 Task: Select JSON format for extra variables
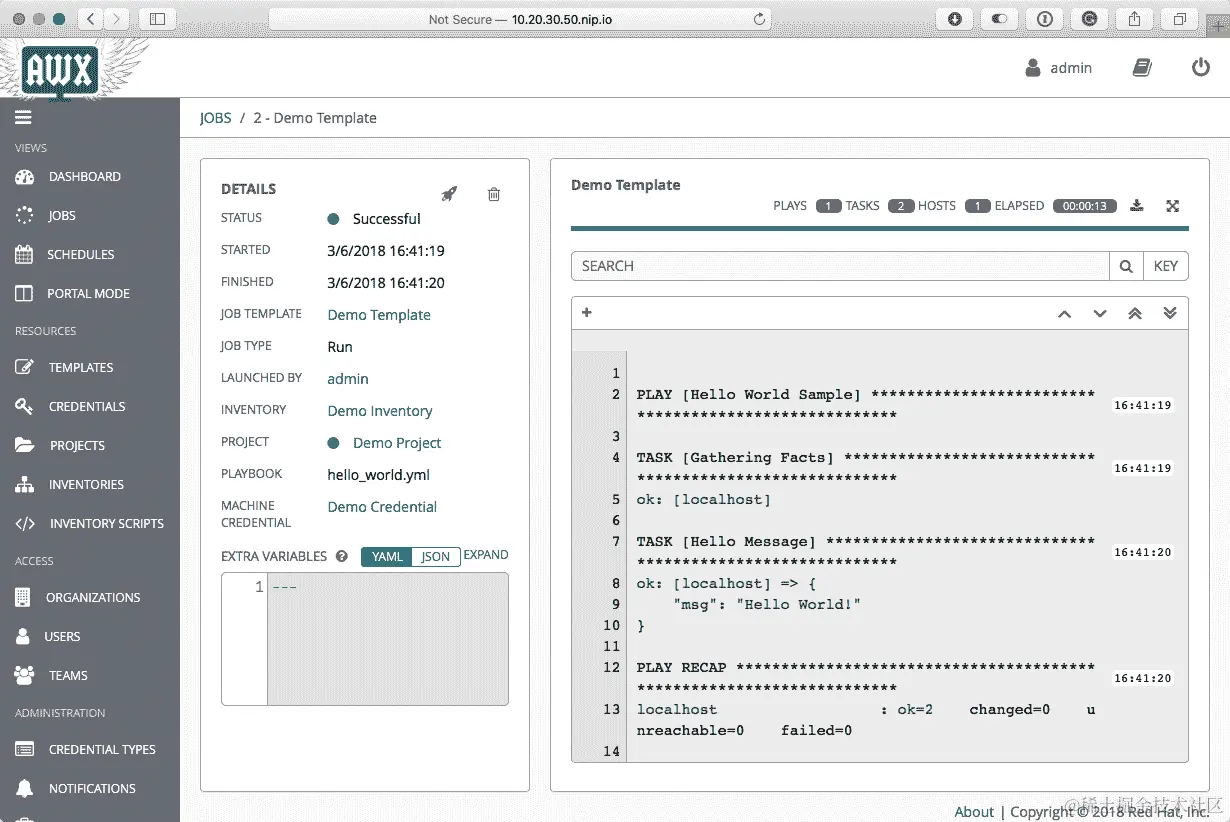[435, 557]
